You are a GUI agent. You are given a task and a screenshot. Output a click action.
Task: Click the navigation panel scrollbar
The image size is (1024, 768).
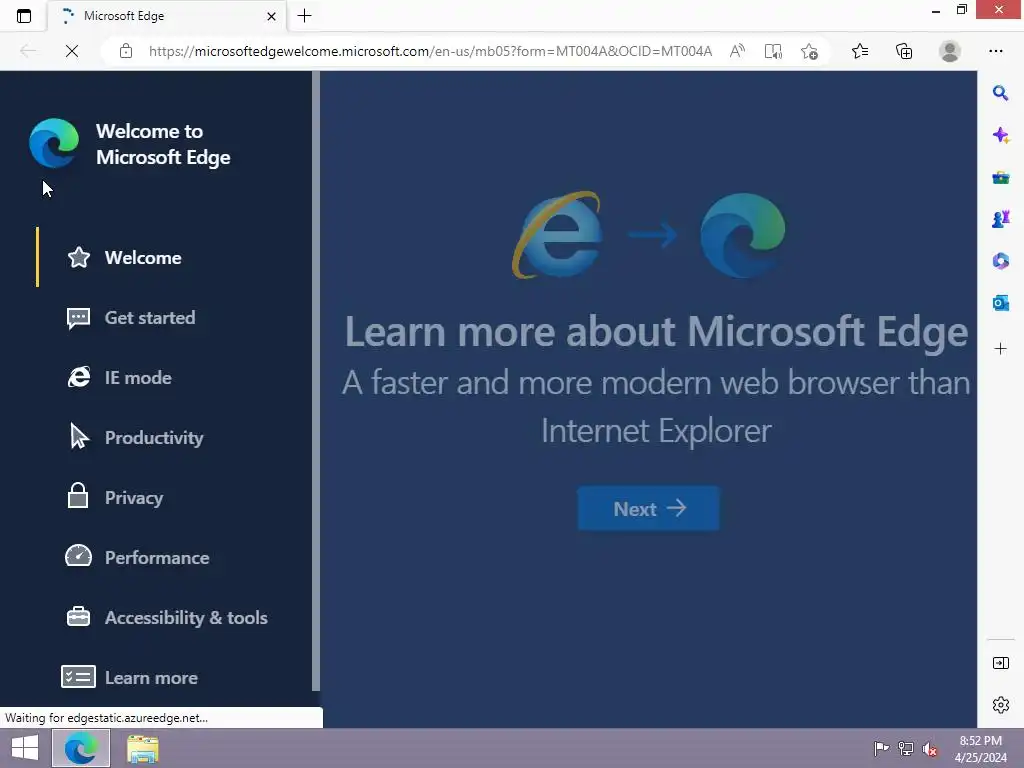(316, 381)
